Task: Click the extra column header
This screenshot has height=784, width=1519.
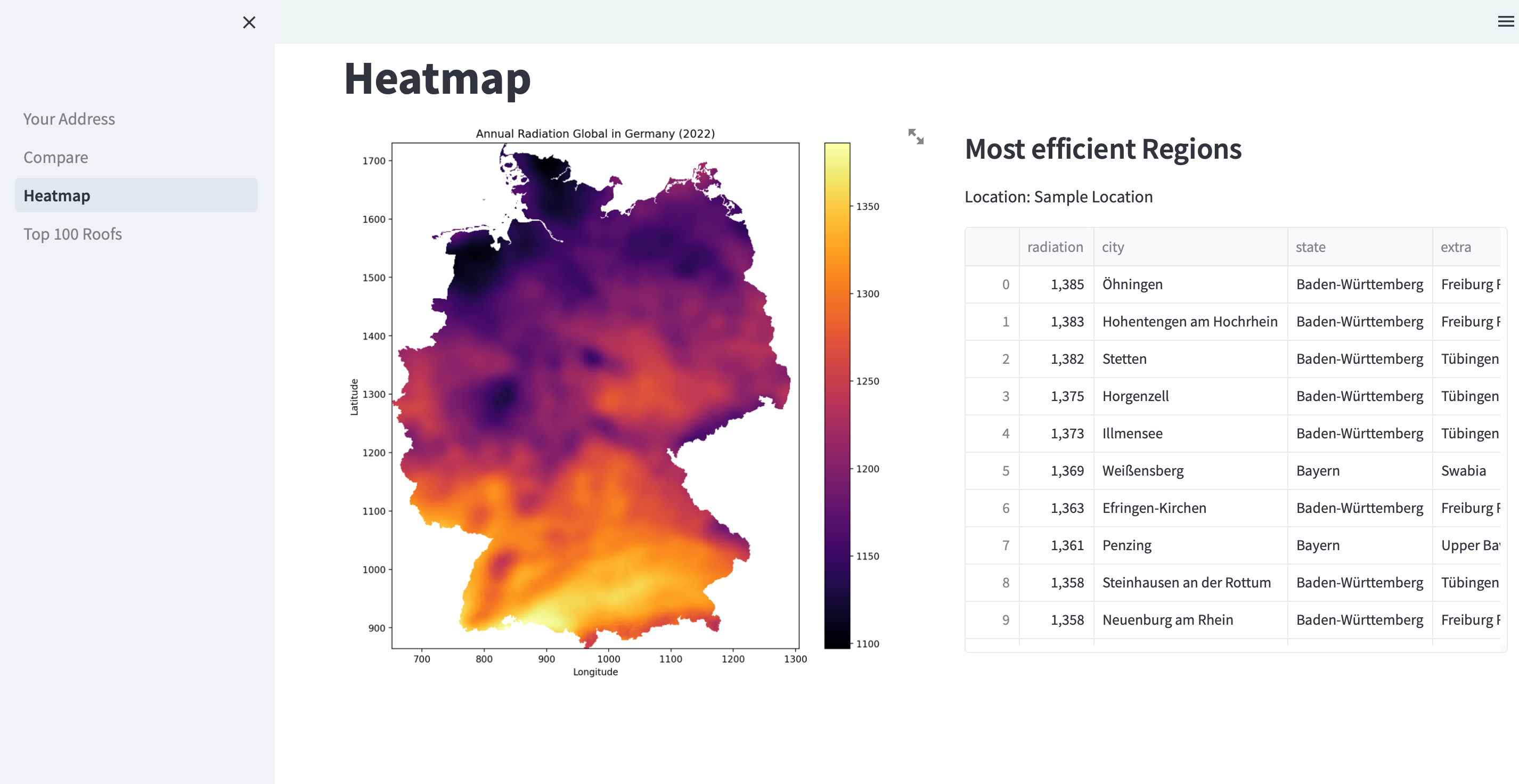Action: pos(1455,247)
